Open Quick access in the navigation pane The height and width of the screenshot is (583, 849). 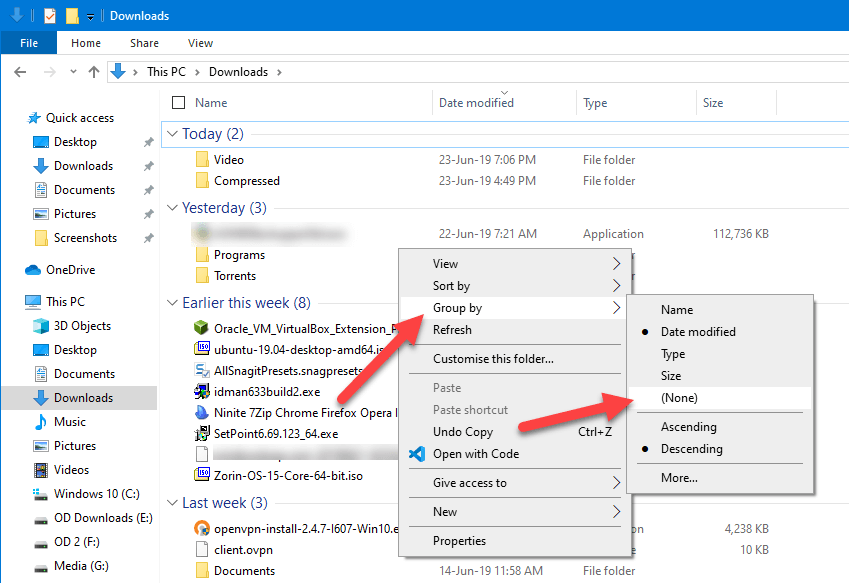click(x=80, y=118)
